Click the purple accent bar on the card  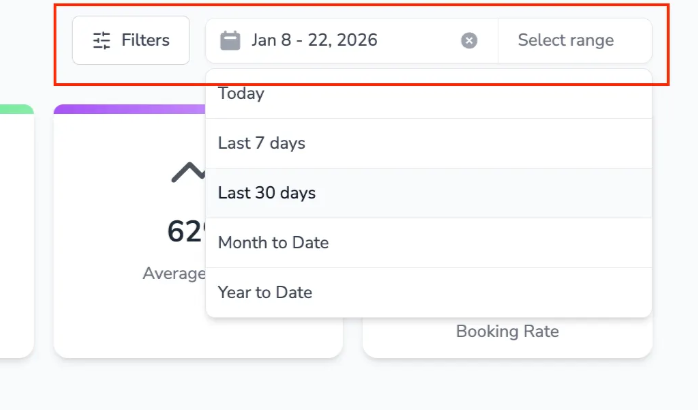128,109
